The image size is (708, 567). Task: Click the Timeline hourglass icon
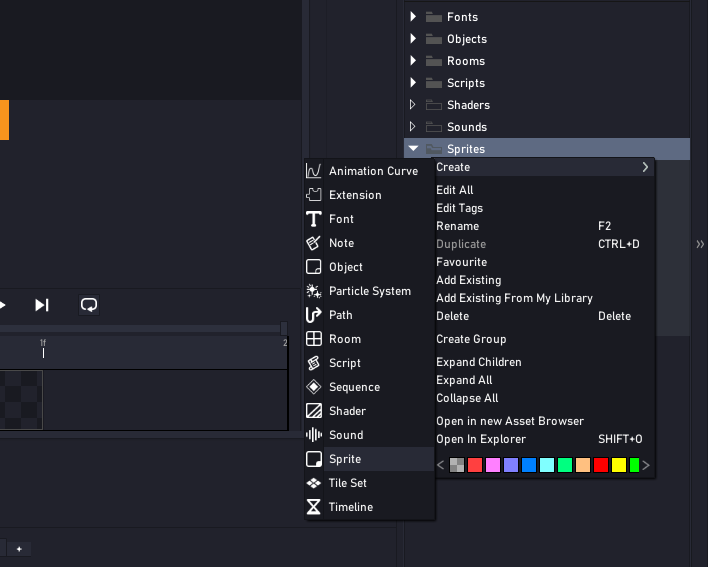point(314,507)
